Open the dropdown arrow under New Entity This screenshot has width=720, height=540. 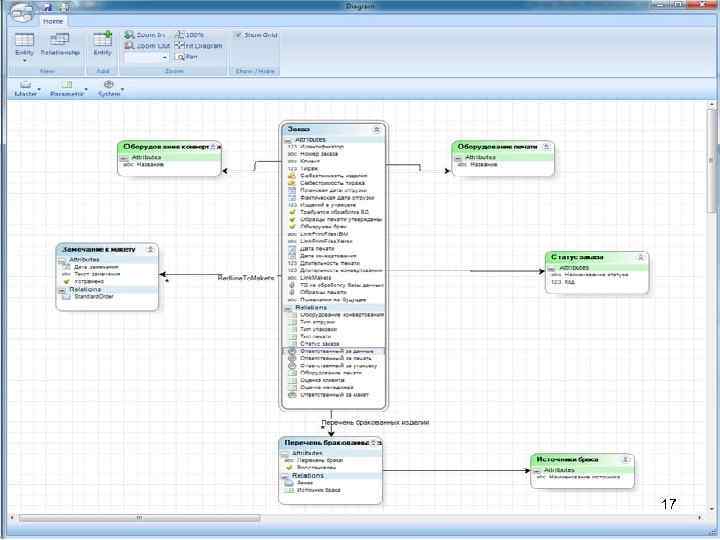point(24,61)
